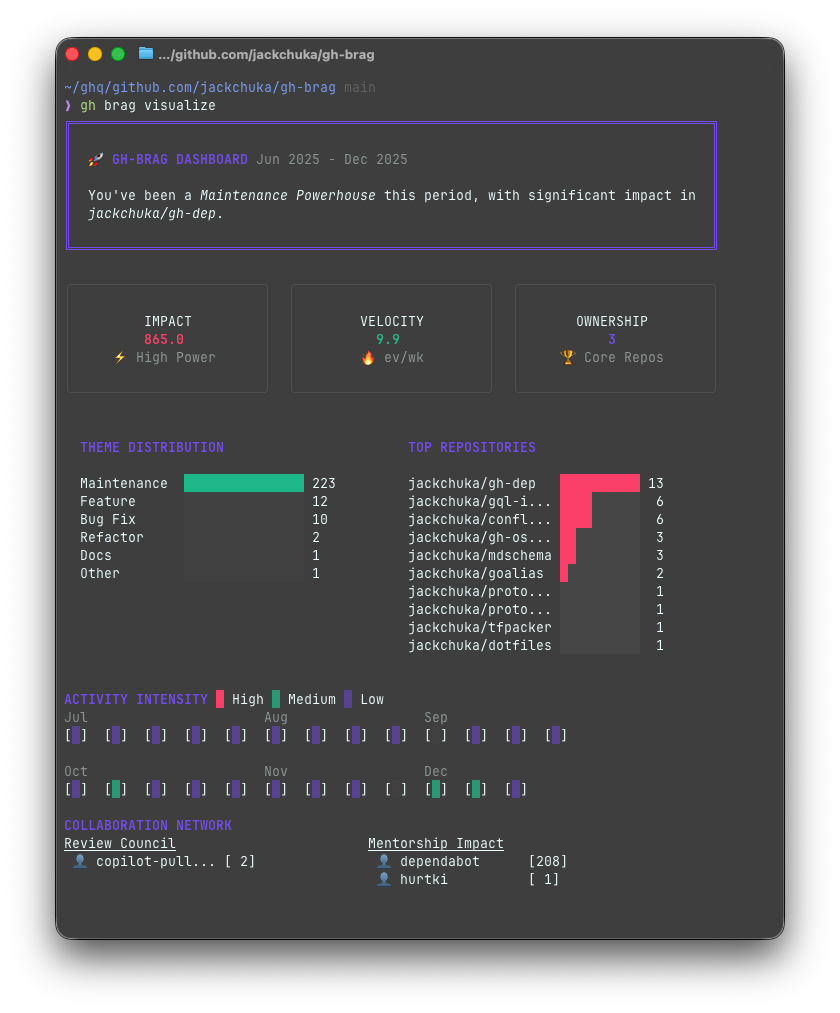Screen dimensions: 840x1013
Task: Expand the Review Council section
Action: (x=119, y=843)
